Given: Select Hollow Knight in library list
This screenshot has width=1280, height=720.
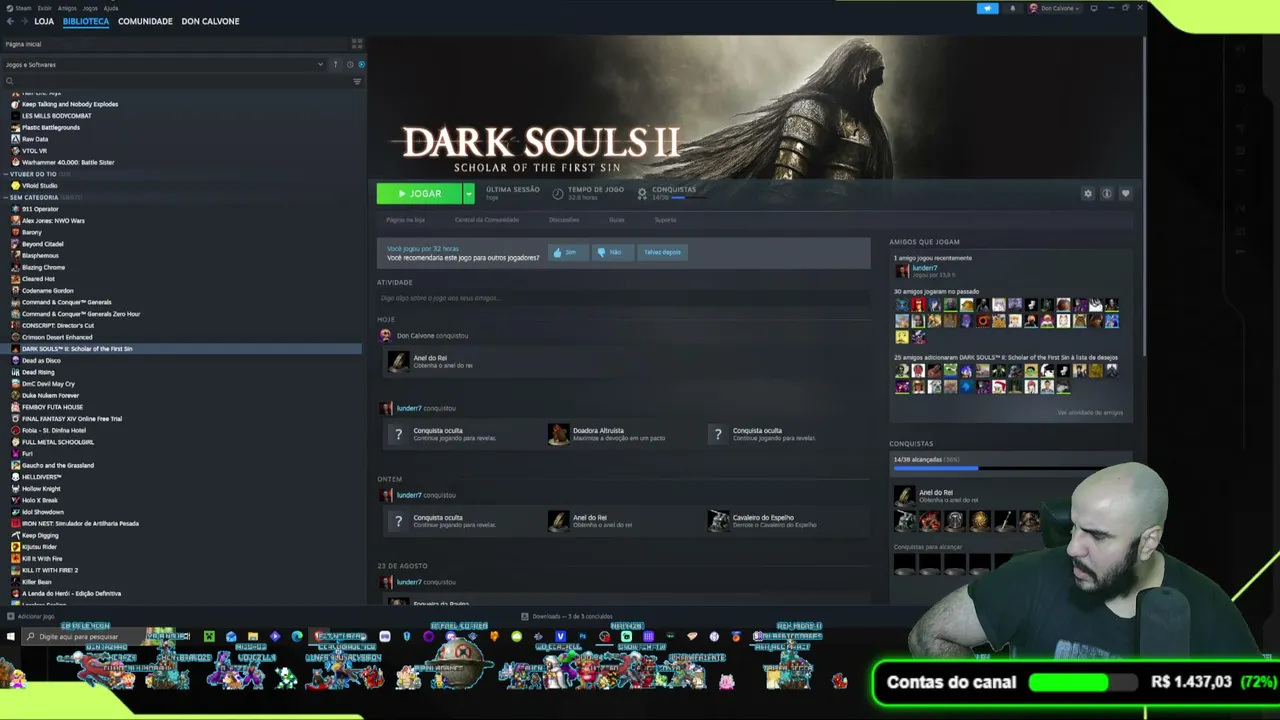Looking at the screenshot, I should click(41, 488).
